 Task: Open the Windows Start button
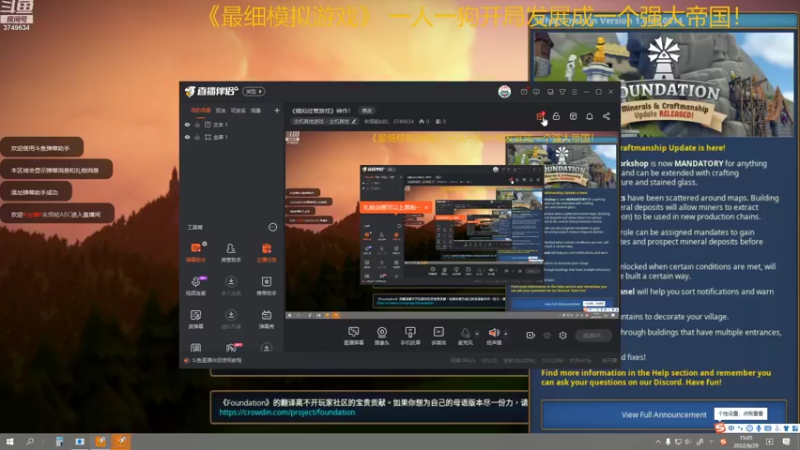click(x=10, y=441)
